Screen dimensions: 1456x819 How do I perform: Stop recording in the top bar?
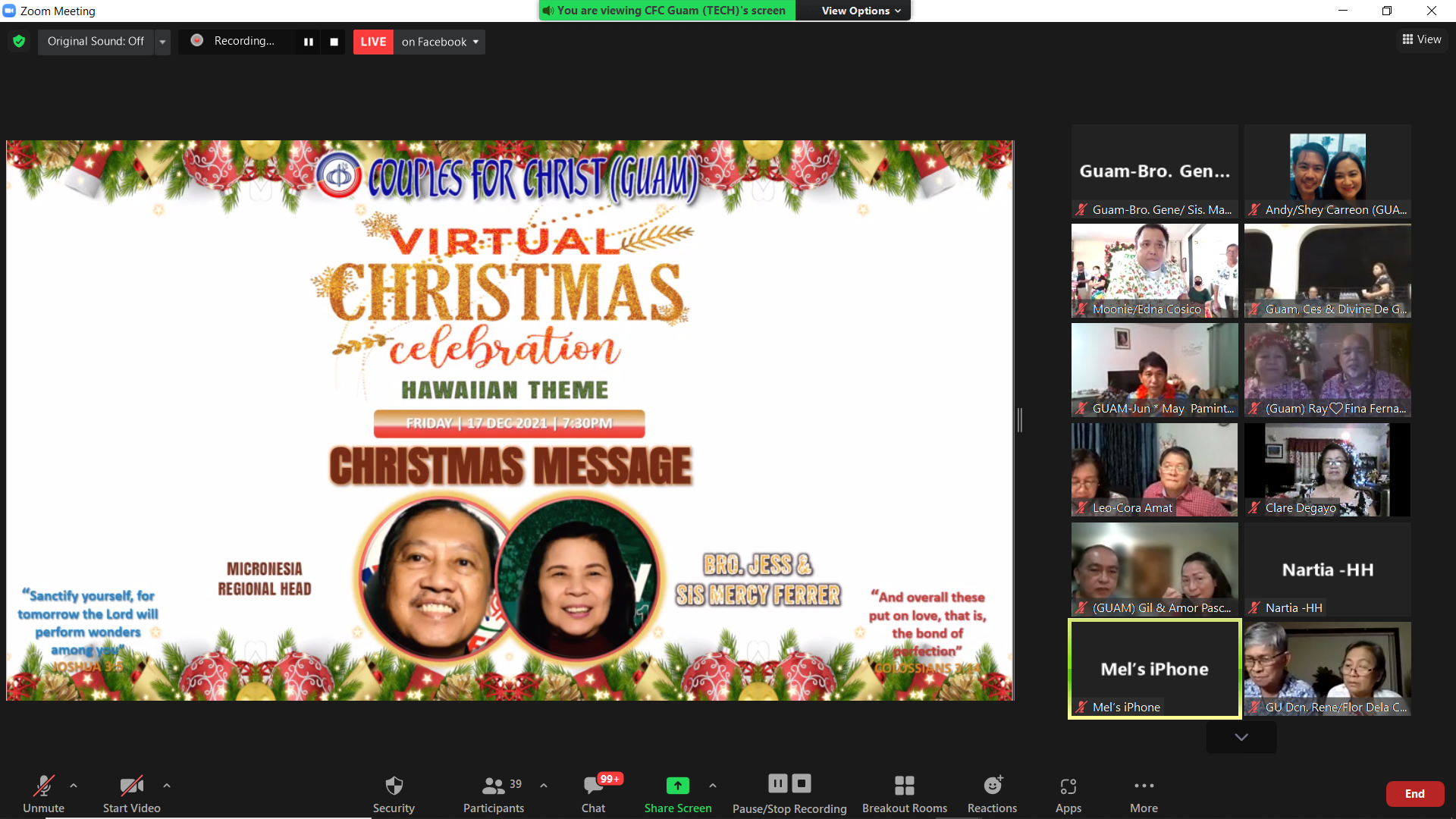(334, 42)
